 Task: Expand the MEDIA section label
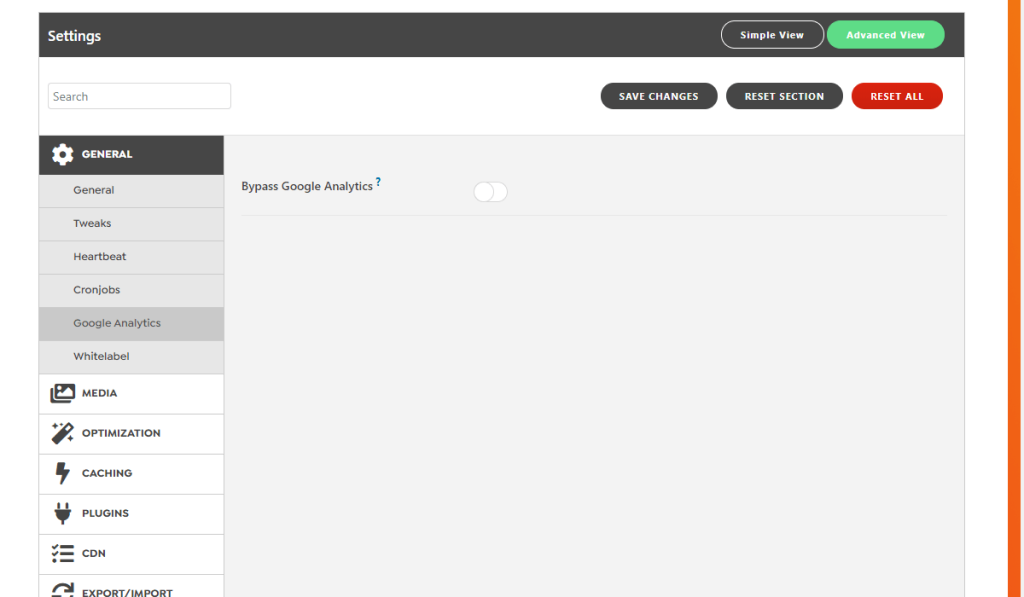click(99, 393)
